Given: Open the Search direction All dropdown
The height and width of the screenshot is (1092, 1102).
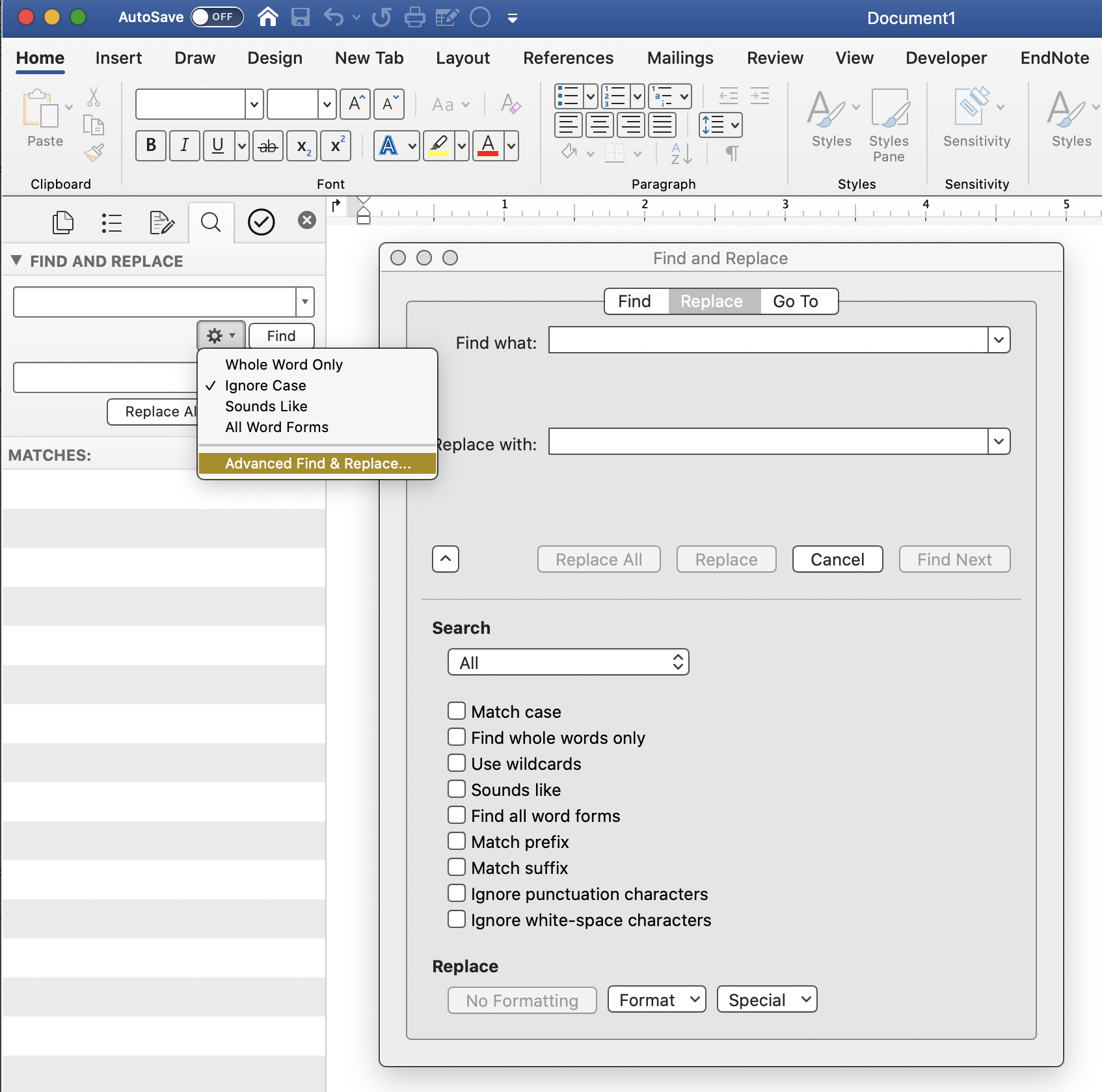Looking at the screenshot, I should pyautogui.click(x=568, y=662).
